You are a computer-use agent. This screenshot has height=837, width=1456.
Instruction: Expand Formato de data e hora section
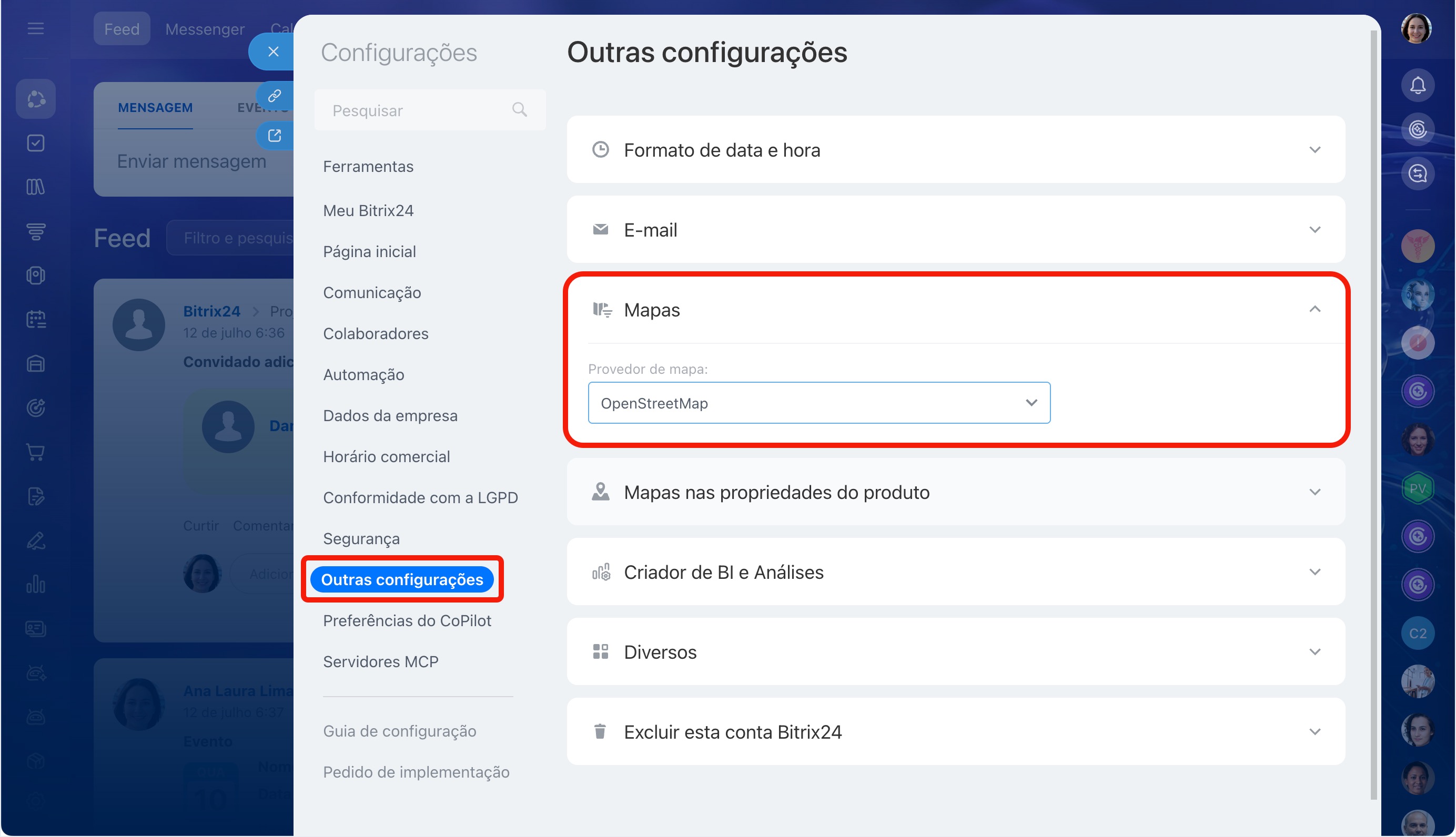[x=955, y=150]
